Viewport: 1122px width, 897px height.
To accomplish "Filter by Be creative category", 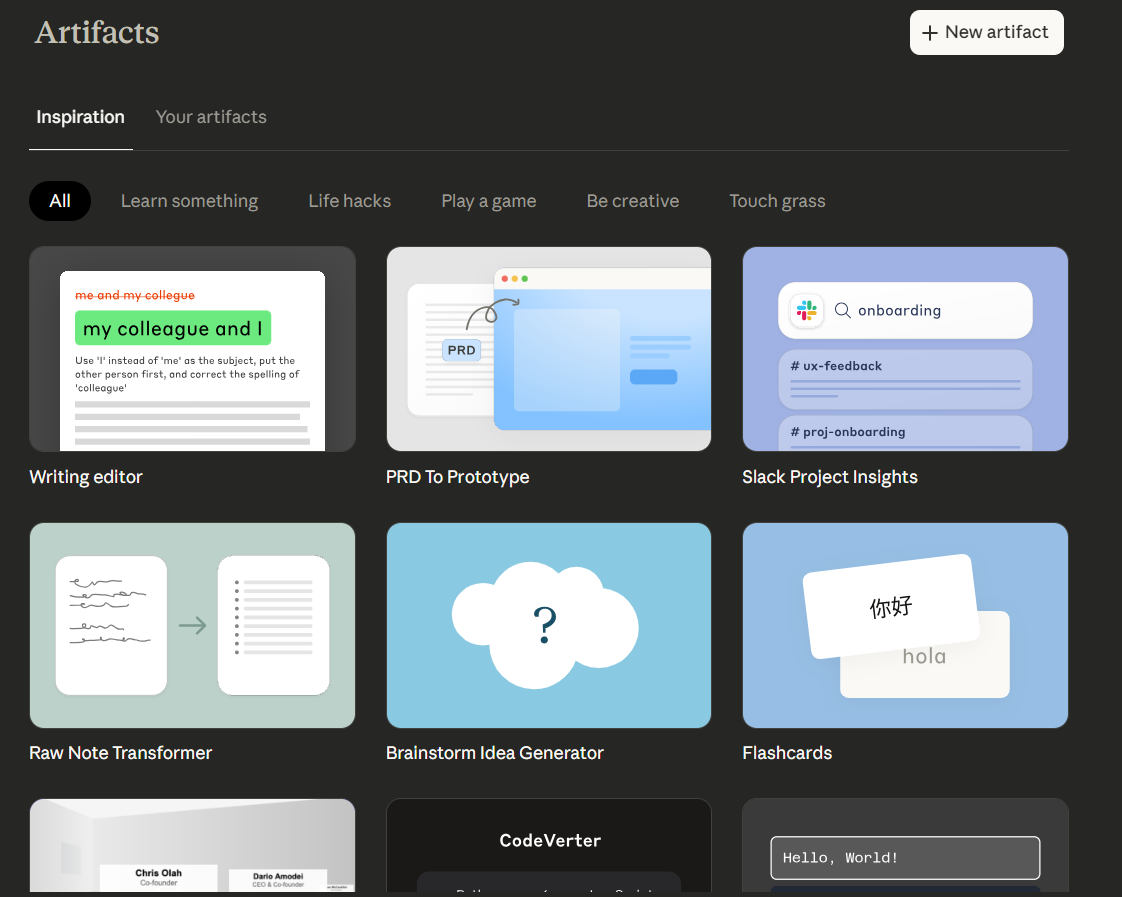I will [633, 201].
